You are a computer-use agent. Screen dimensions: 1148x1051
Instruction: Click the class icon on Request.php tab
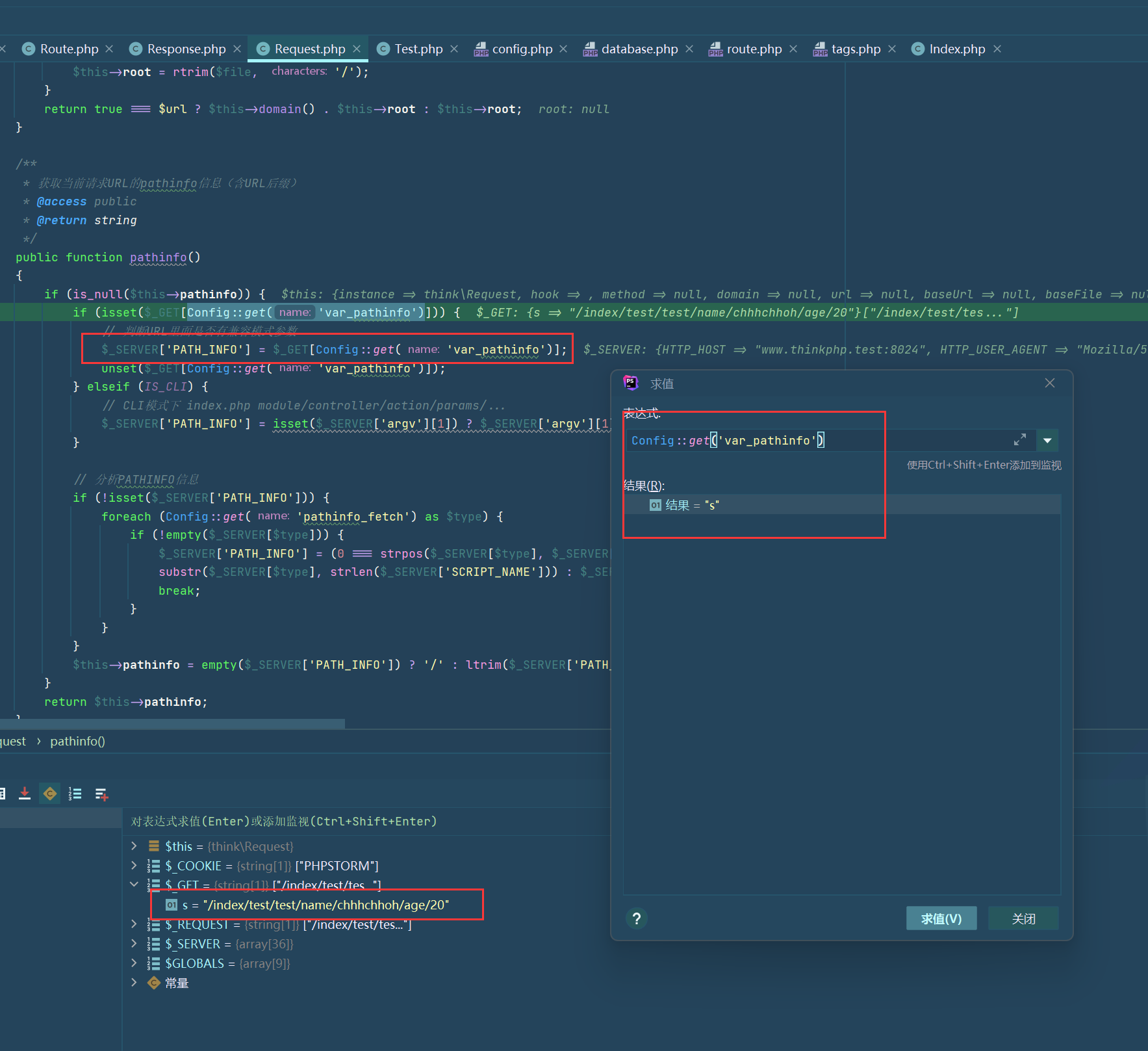[x=263, y=49]
